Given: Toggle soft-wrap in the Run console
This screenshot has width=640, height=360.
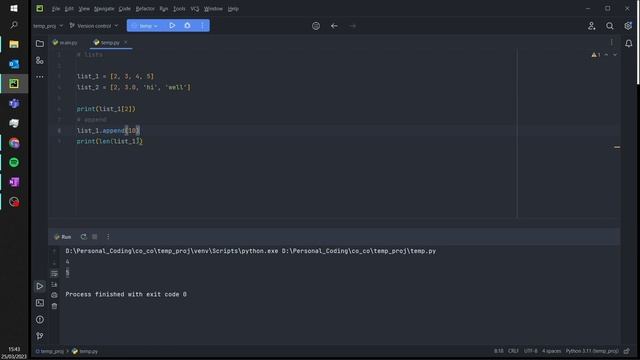Looking at the screenshot, I should tap(54, 273).
